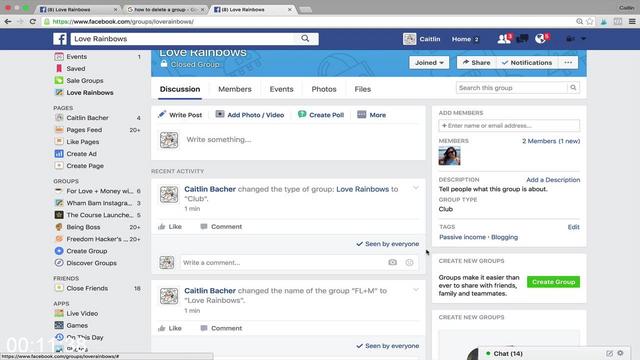Click the Facebook logo icon

pyautogui.click(x=60, y=39)
